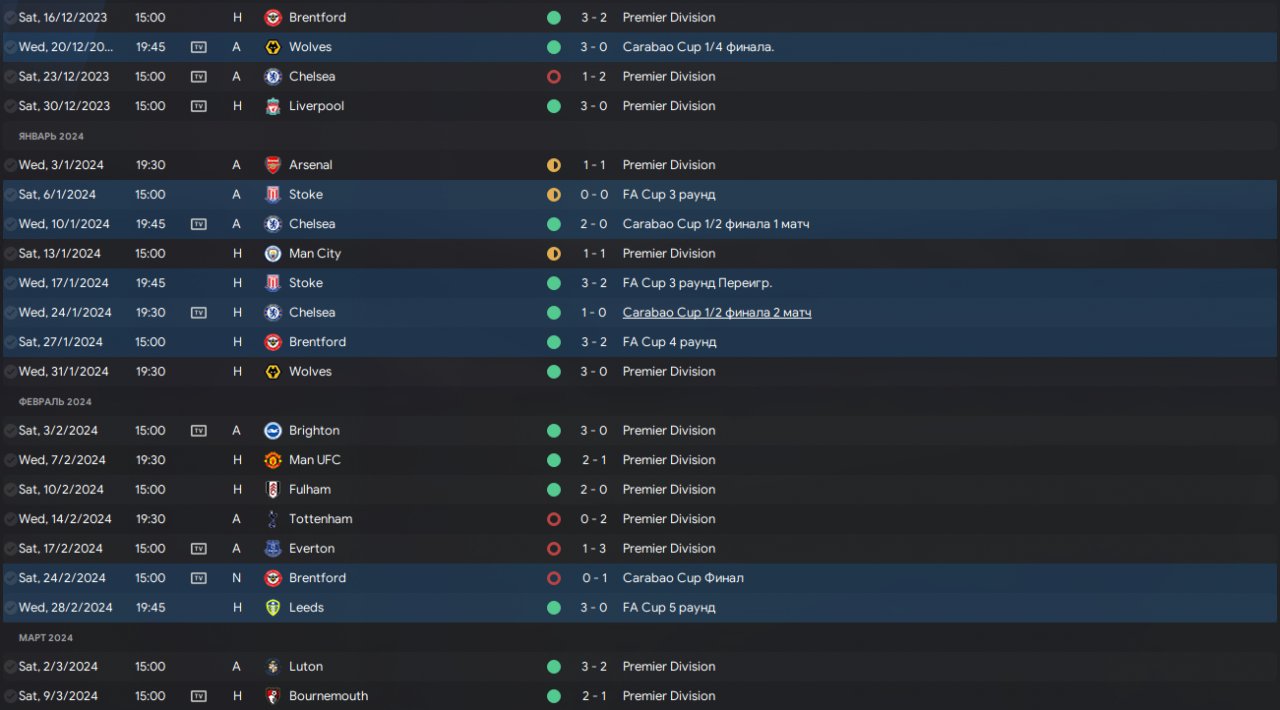This screenshot has height=710, width=1280.
Task: Click the Luton club crest
Action: coord(273,667)
